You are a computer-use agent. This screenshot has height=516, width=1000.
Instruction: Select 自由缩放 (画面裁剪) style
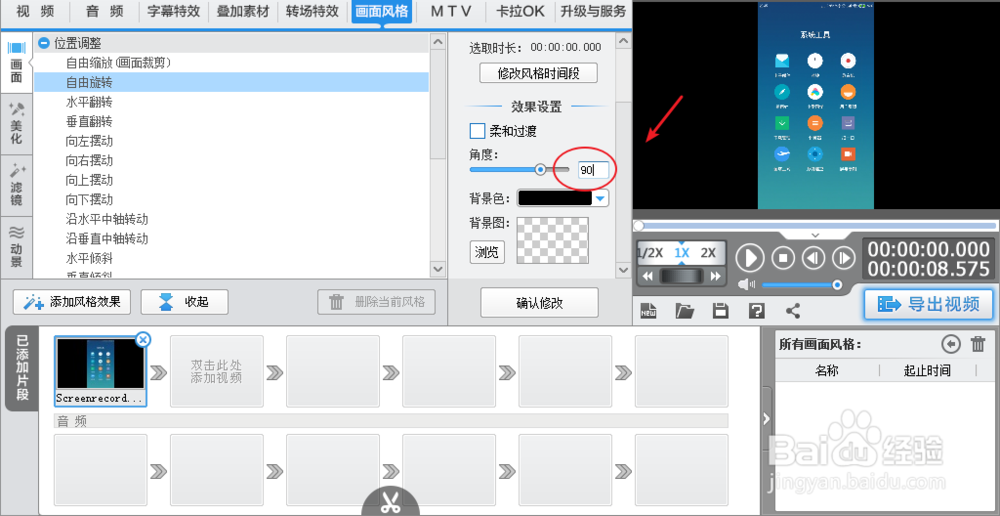(x=231, y=63)
